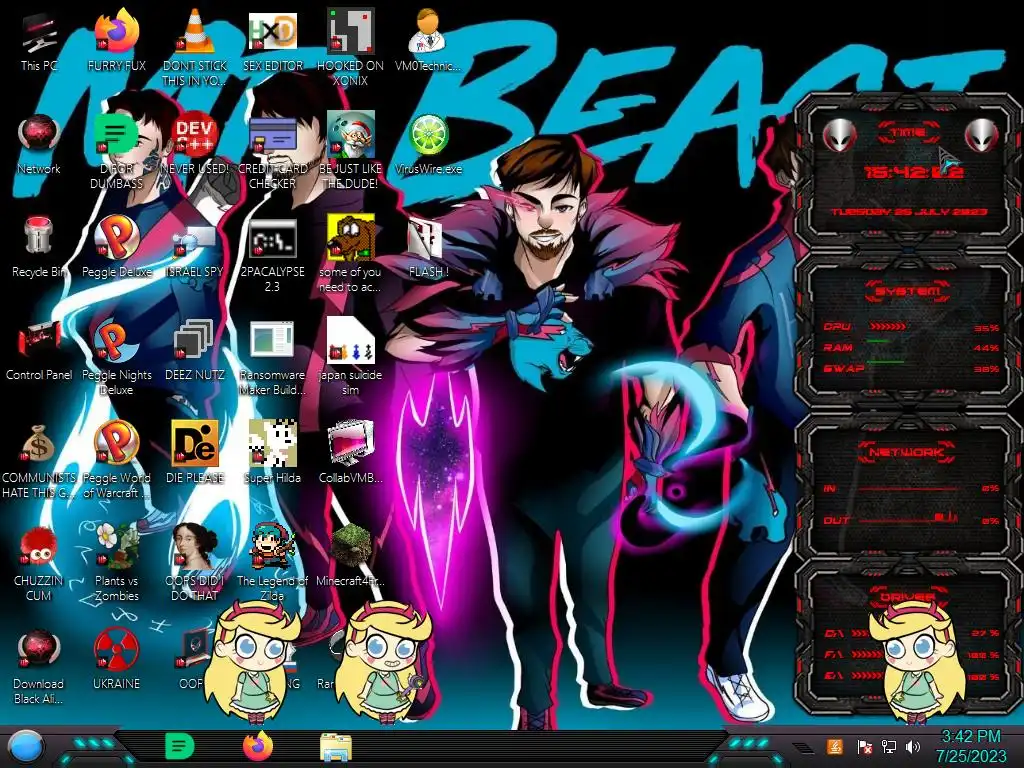
Task: Open the HOOKED ON XONIX shortcut
Action: 351,47
